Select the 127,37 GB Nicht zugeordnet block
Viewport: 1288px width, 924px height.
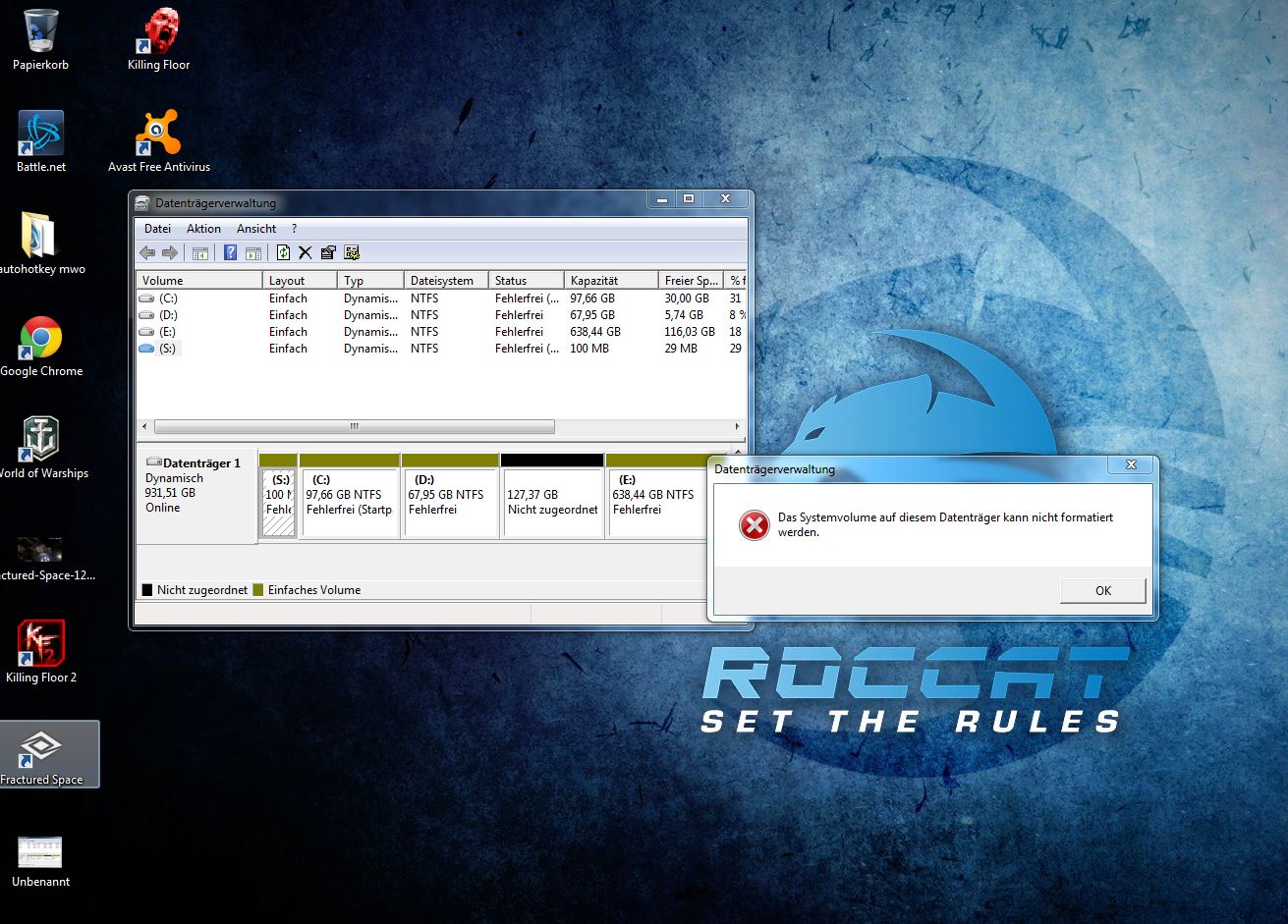pyautogui.click(x=552, y=496)
